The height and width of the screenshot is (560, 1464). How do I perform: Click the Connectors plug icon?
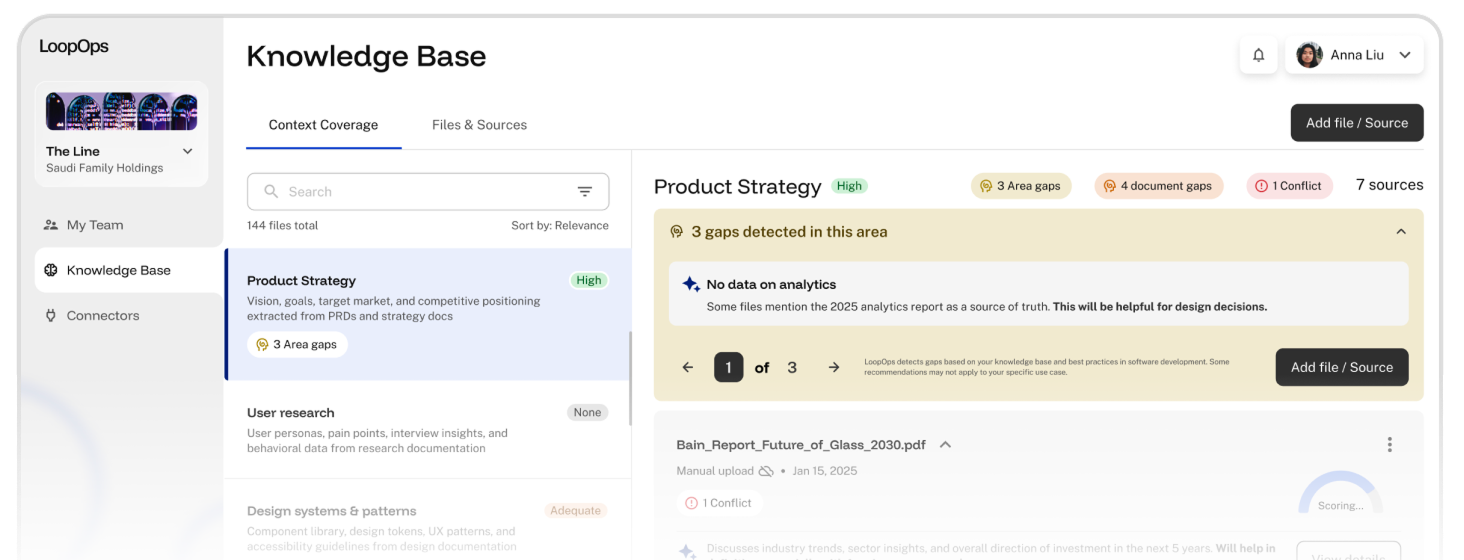point(51,316)
